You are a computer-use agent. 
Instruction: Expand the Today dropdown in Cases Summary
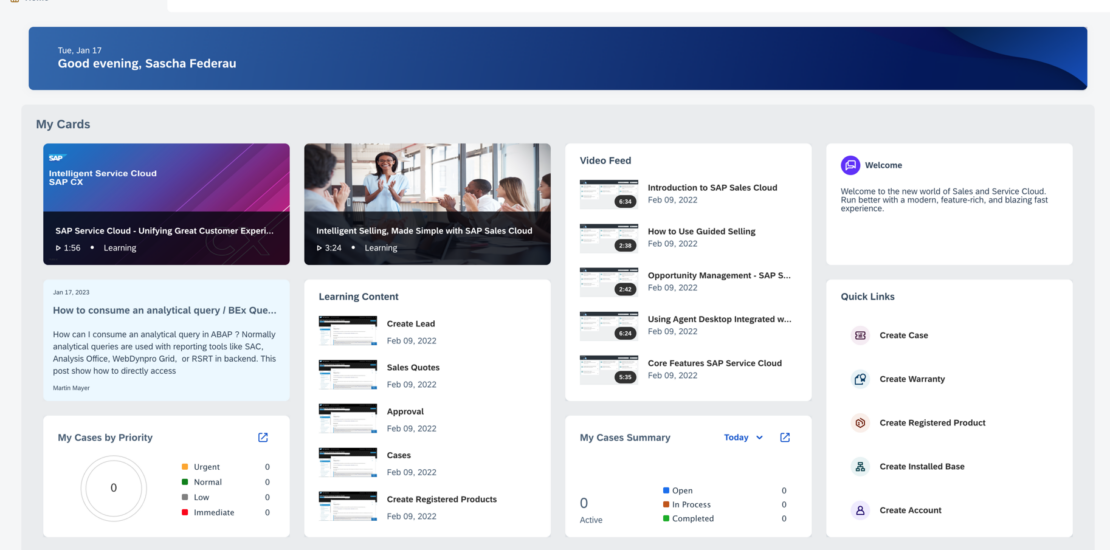743,438
